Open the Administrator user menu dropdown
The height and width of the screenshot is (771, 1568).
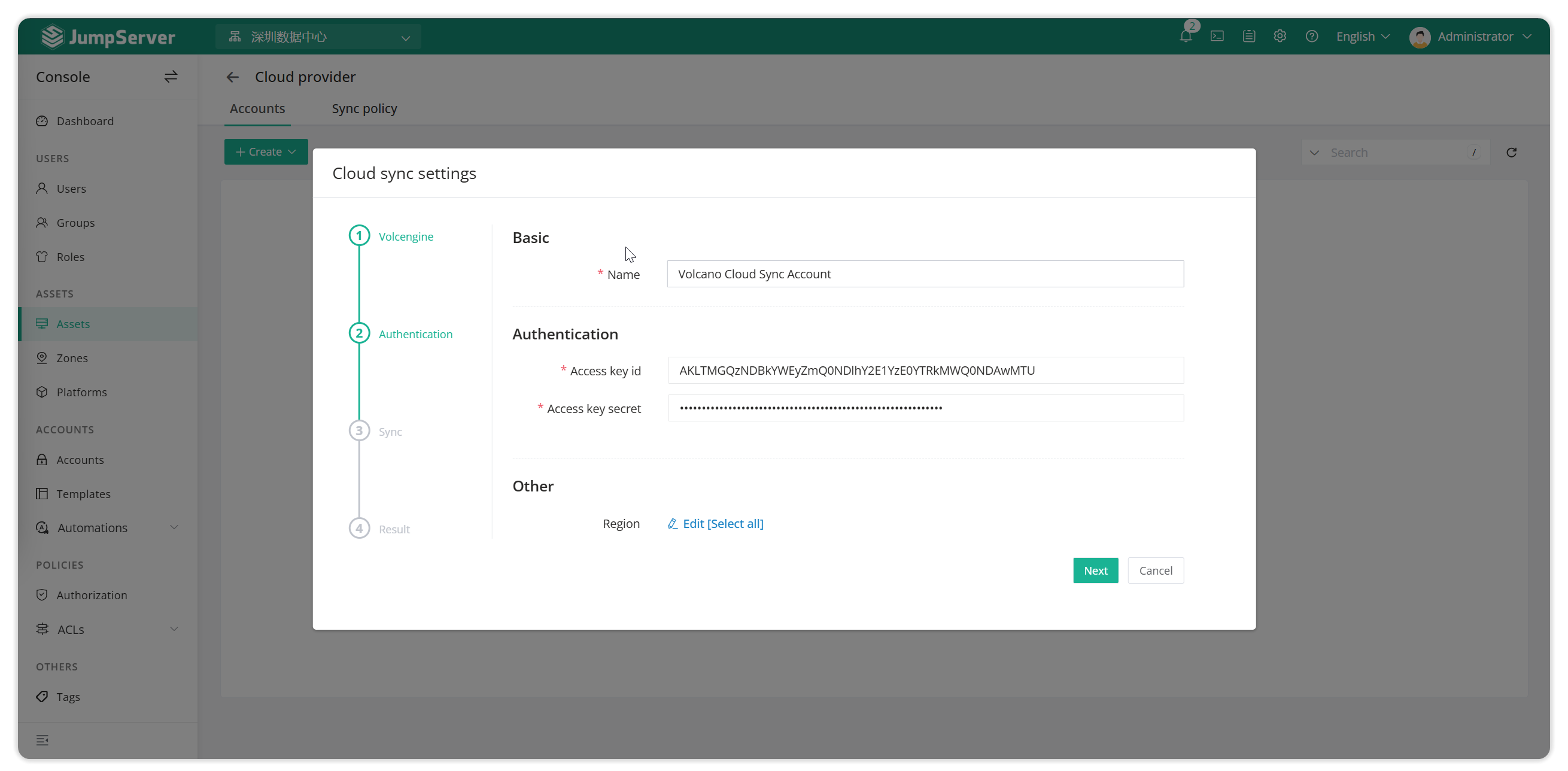pyautogui.click(x=1485, y=37)
